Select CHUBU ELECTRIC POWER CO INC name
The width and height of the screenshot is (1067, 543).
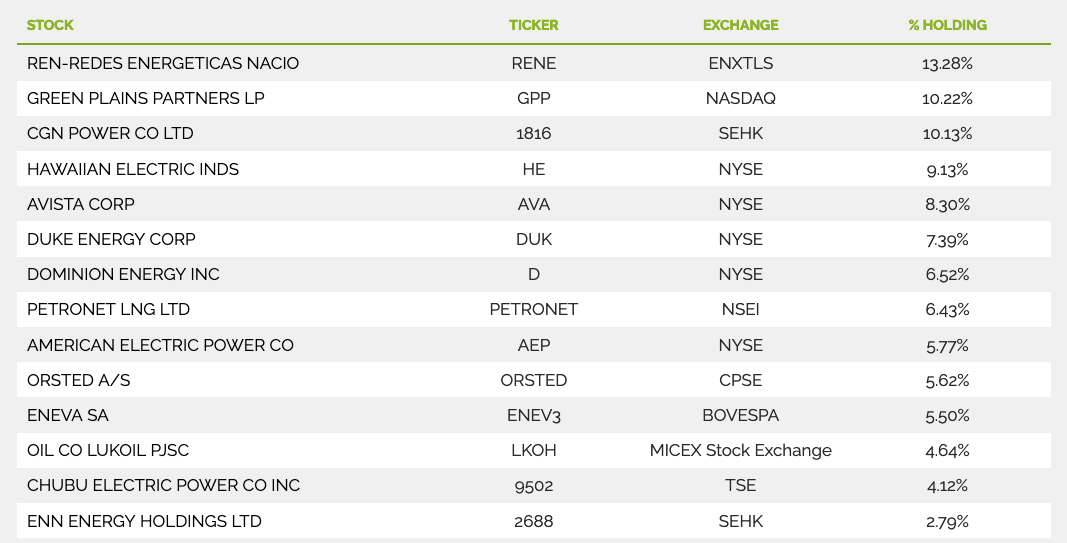163,486
